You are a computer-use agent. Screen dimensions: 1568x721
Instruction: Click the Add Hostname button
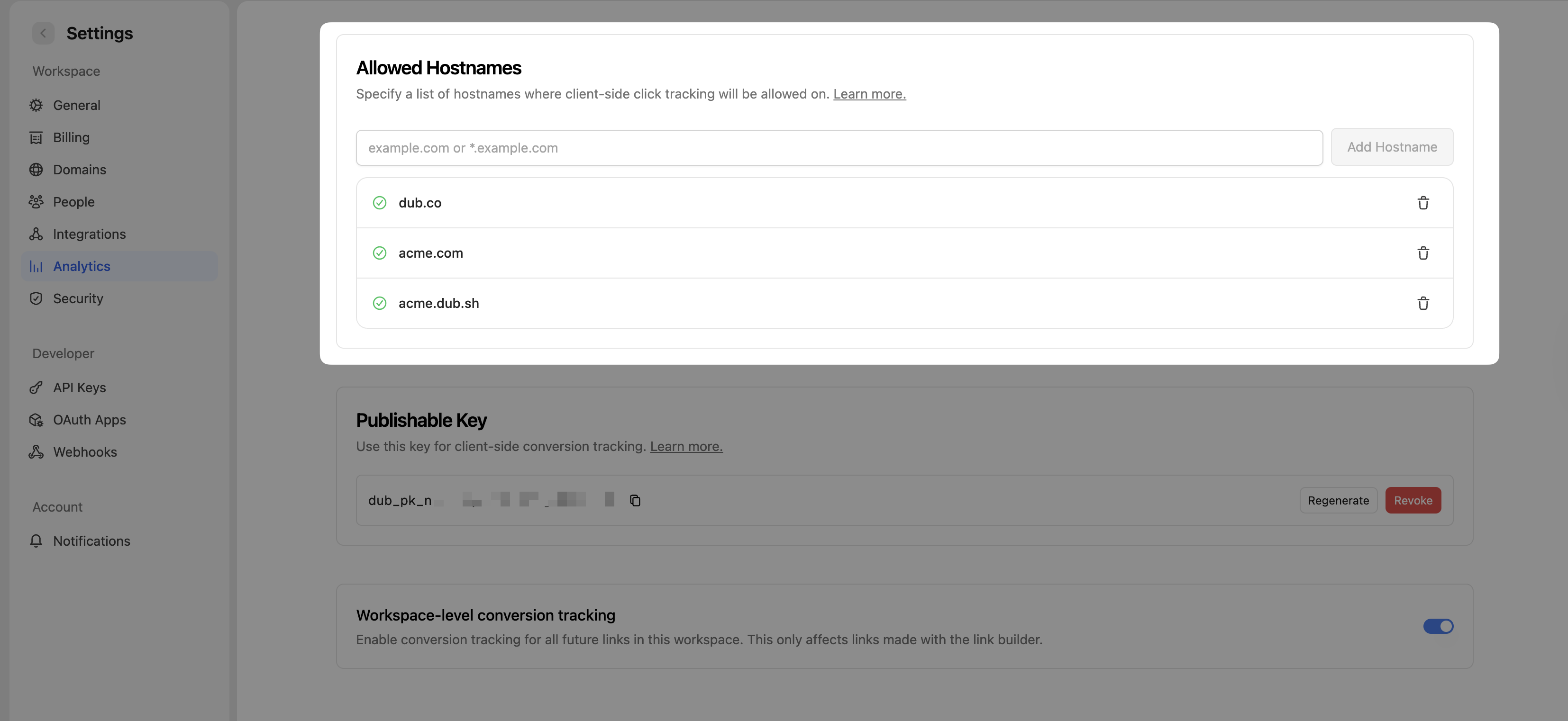(1392, 147)
